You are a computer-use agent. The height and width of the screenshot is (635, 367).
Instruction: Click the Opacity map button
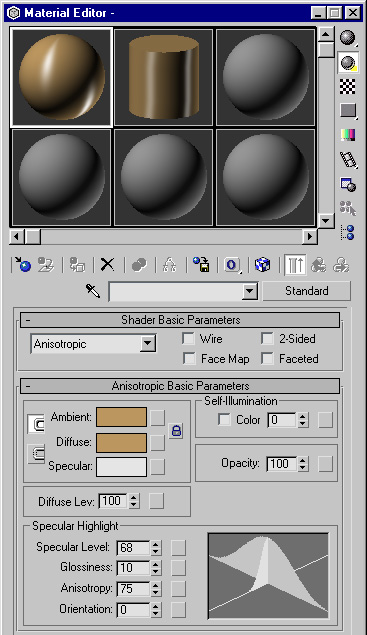tap(325, 464)
